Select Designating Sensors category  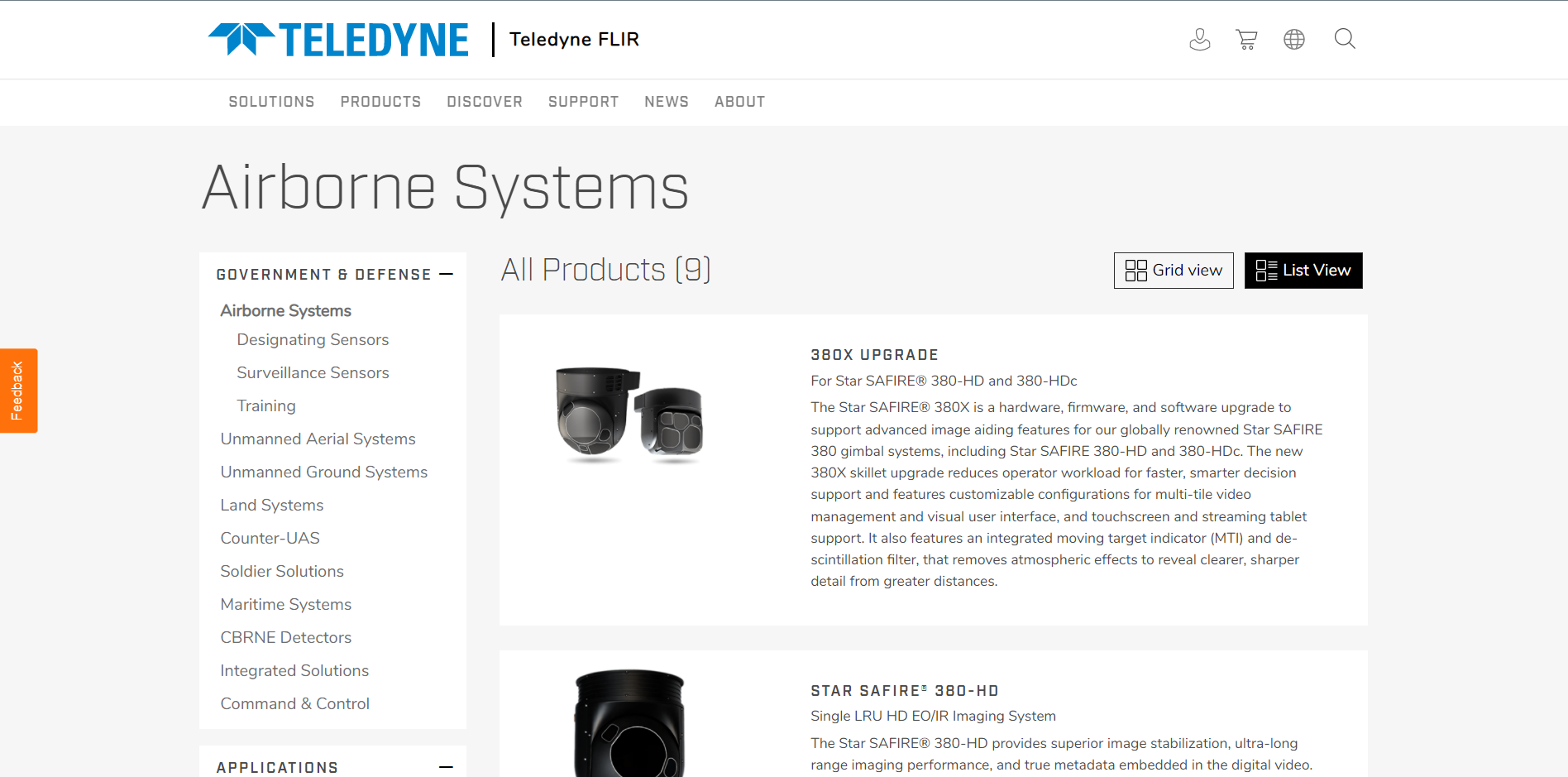click(313, 339)
